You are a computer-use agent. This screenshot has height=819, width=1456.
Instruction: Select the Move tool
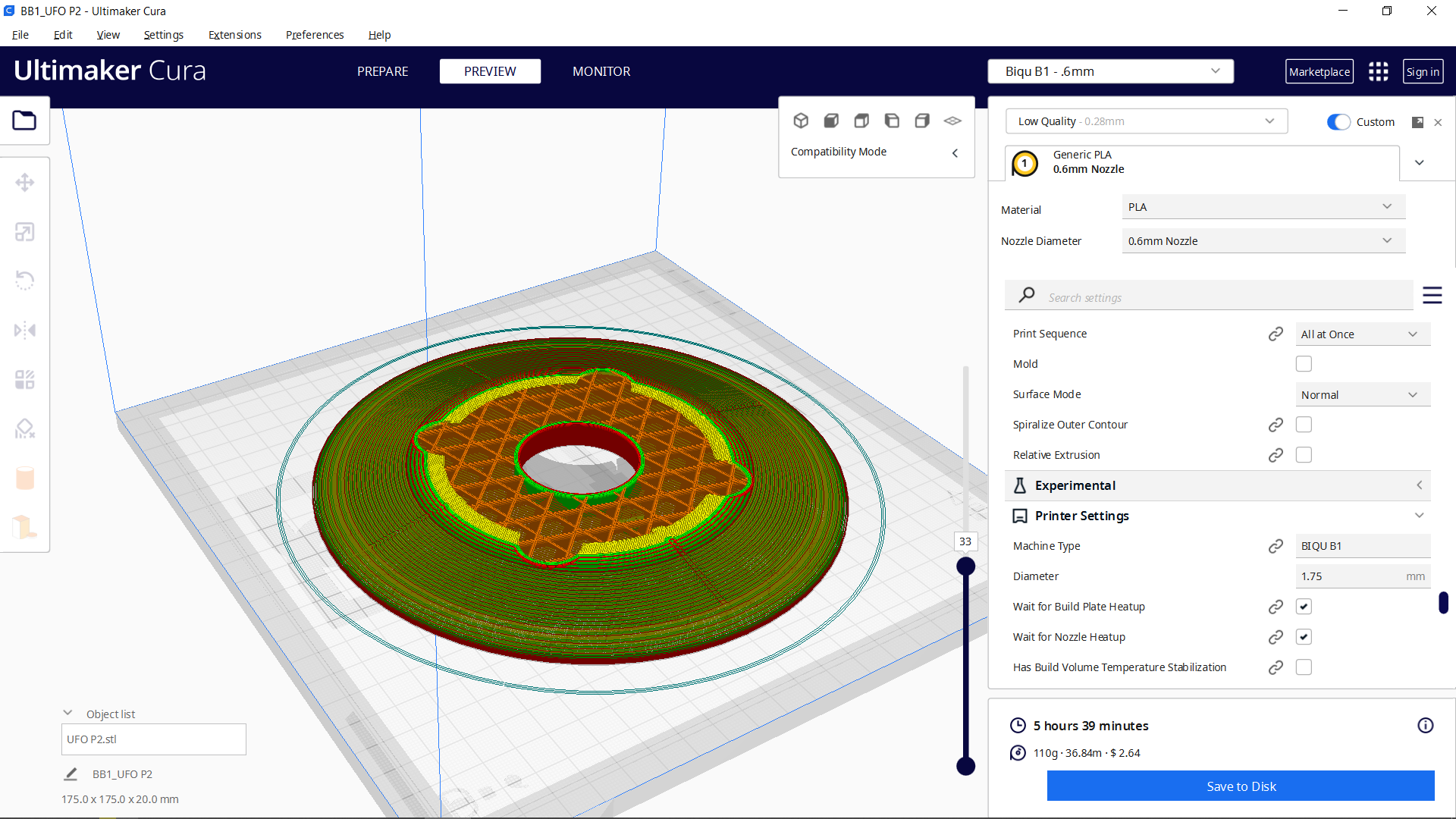[25, 182]
